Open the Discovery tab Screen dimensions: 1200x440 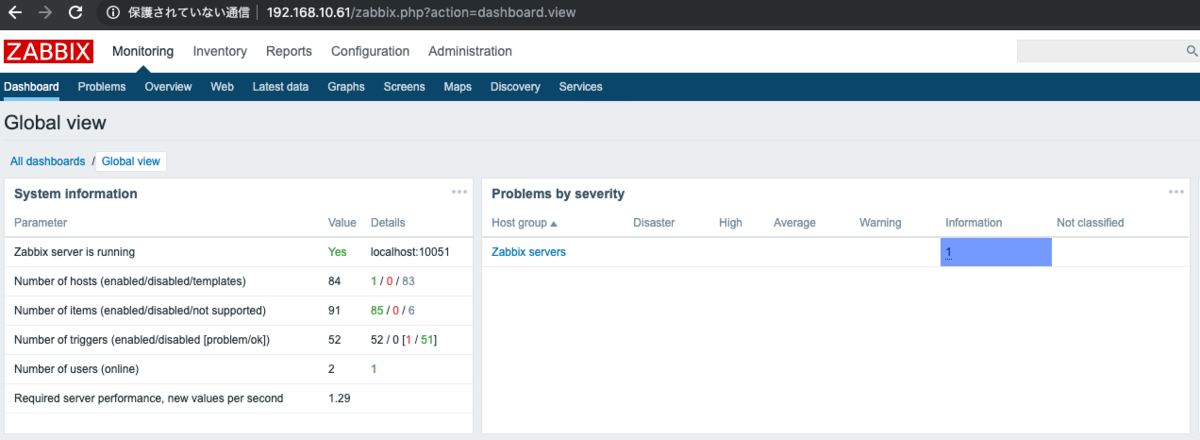[515, 87]
